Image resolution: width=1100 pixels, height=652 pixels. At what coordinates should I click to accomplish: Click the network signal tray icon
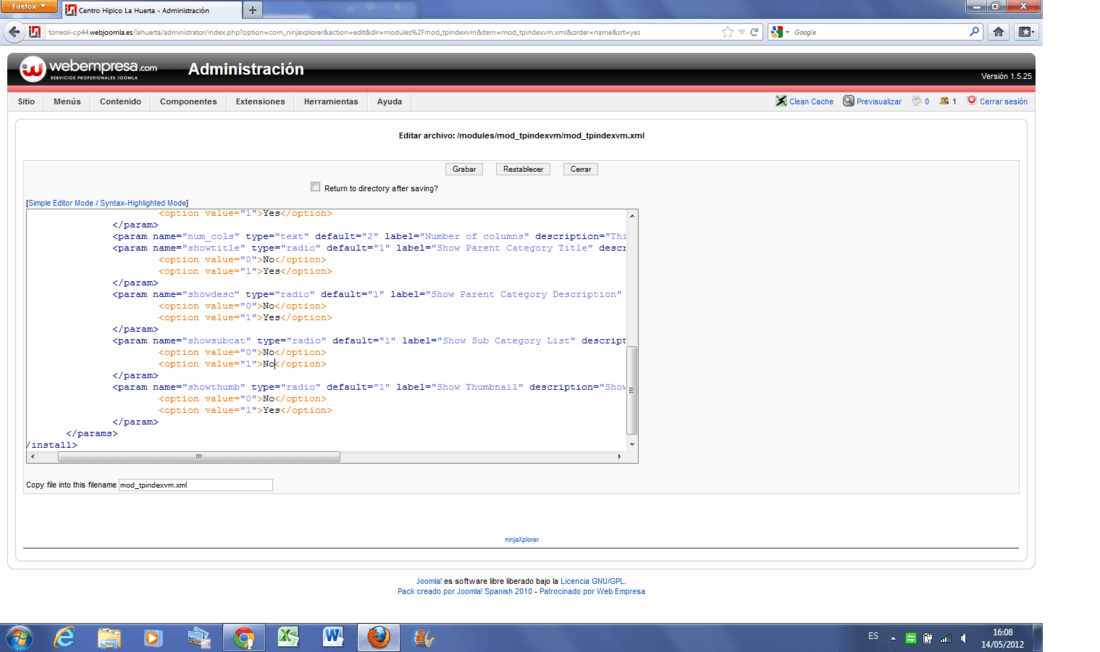tap(946, 638)
